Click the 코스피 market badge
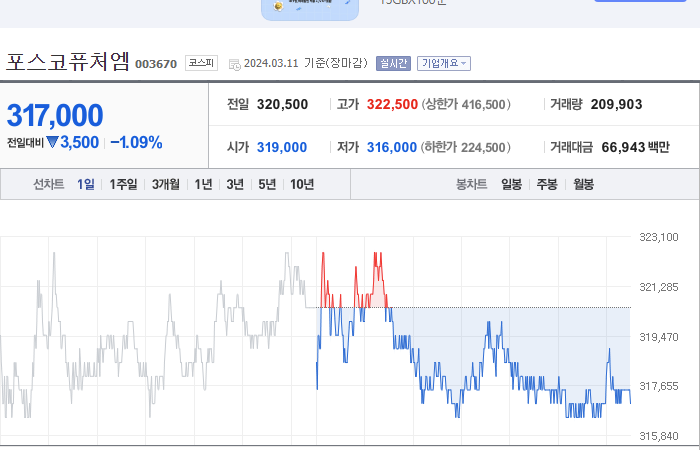The width and height of the screenshot is (700, 450). 201,63
